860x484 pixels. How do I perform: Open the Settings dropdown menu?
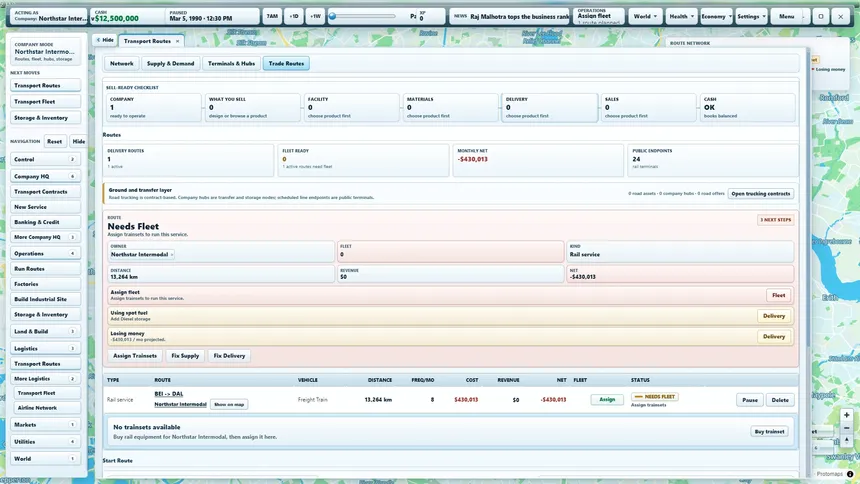(751, 16)
